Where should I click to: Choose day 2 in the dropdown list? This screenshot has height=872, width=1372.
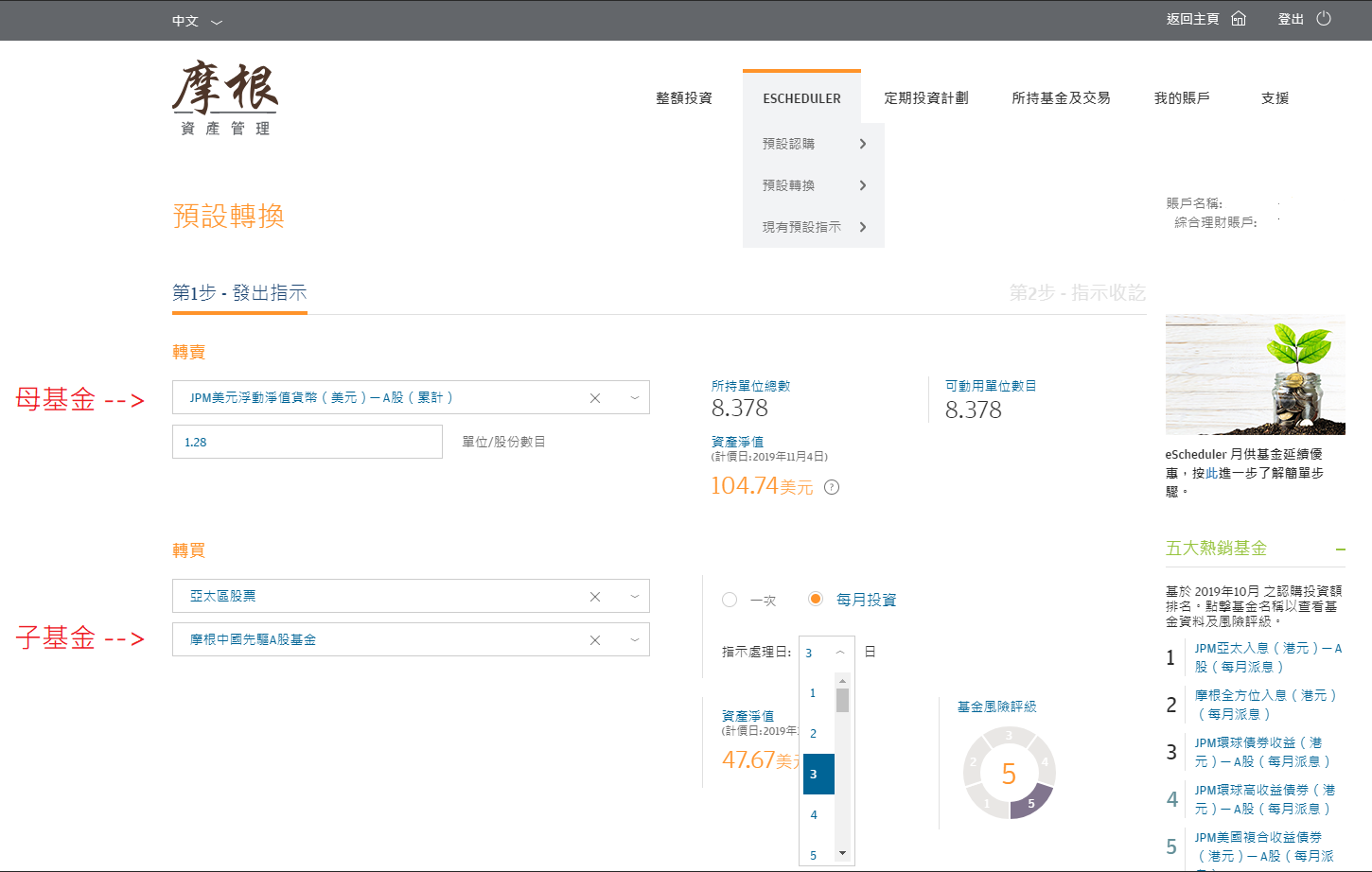point(818,734)
